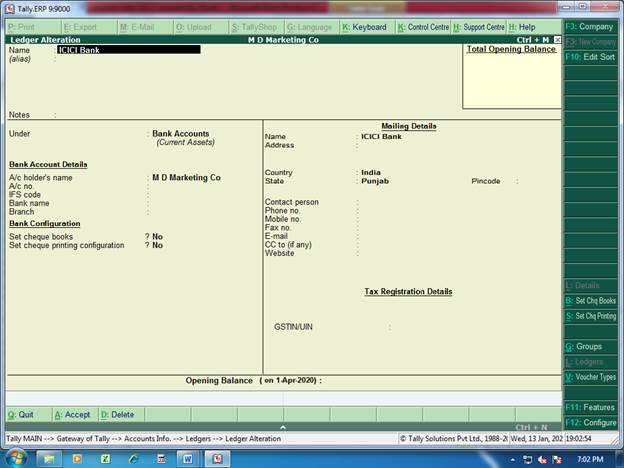624x468 pixels.
Task: Click the volume icon in system tray
Action: 542,460
